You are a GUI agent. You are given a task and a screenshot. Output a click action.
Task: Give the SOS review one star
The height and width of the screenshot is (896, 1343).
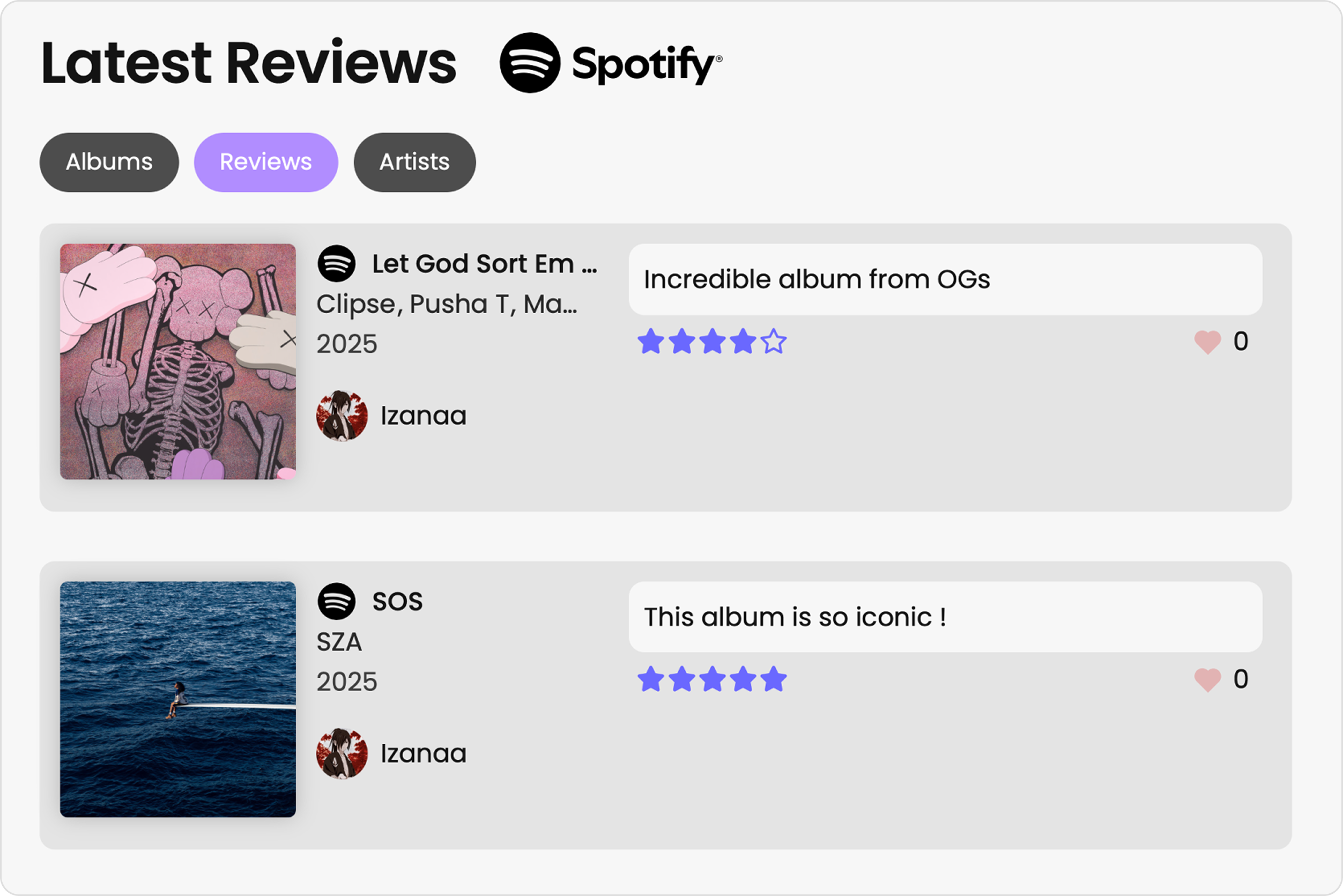[x=652, y=678]
